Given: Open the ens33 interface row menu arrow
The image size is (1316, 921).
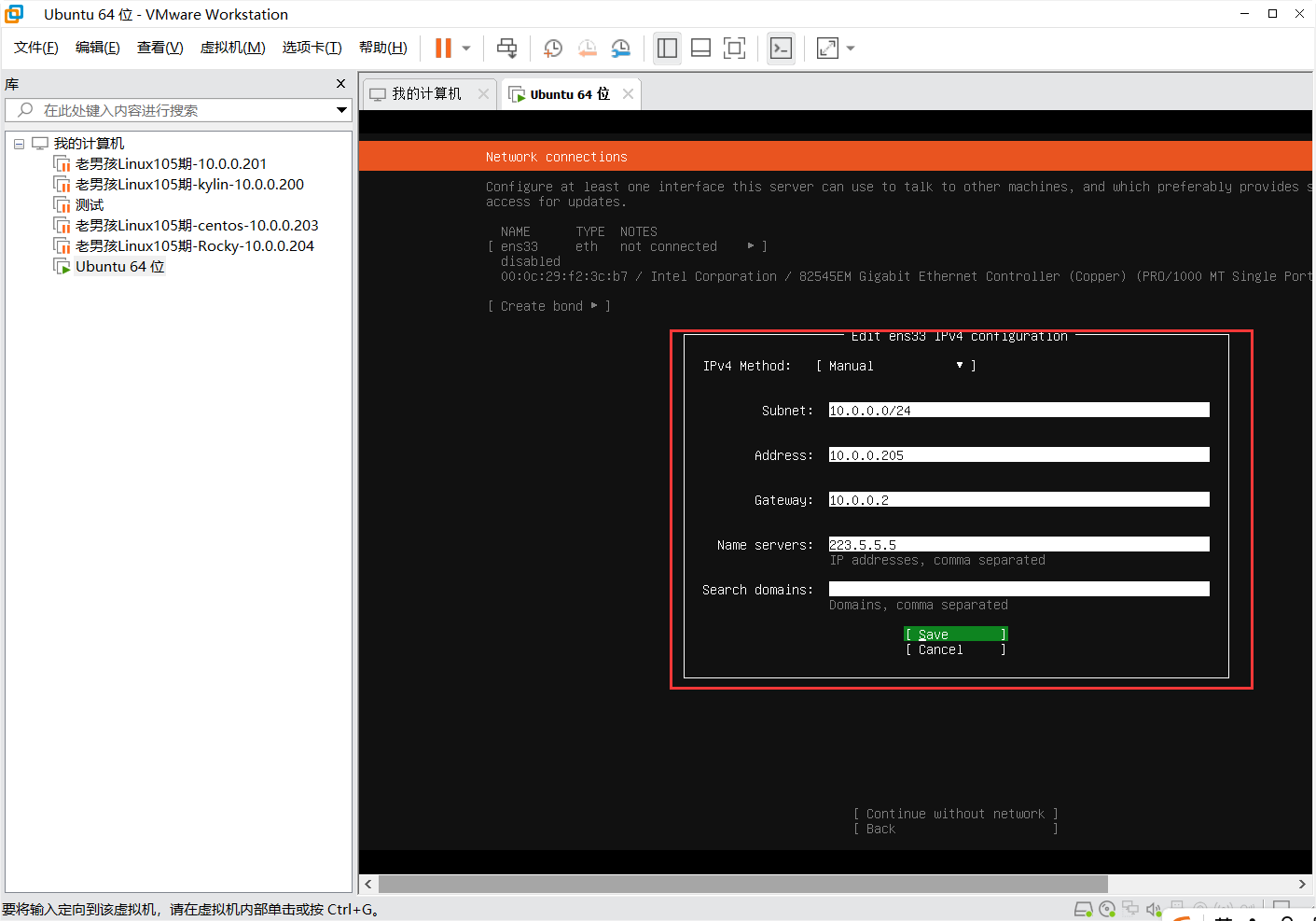Looking at the screenshot, I should (x=751, y=246).
